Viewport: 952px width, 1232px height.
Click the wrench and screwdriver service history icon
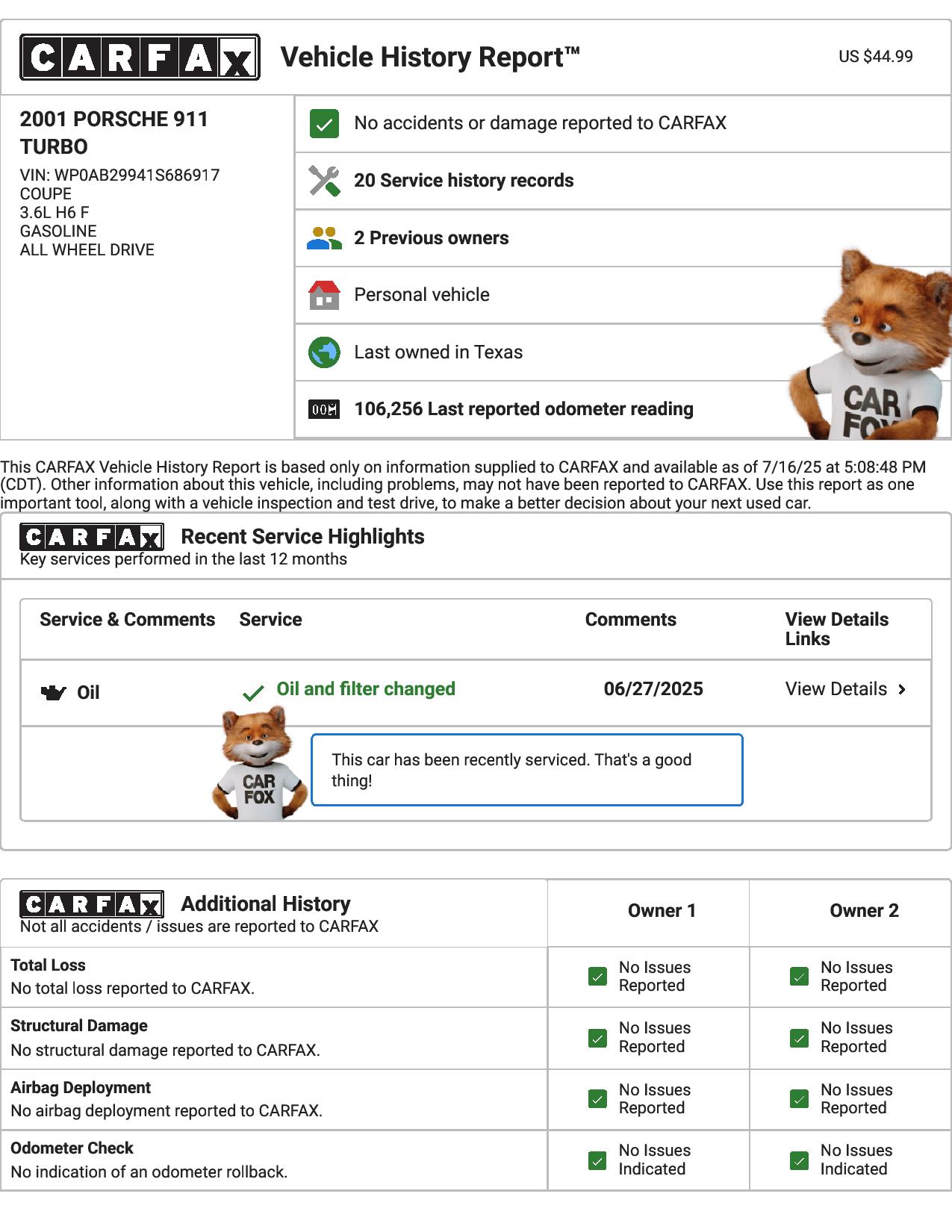324,181
